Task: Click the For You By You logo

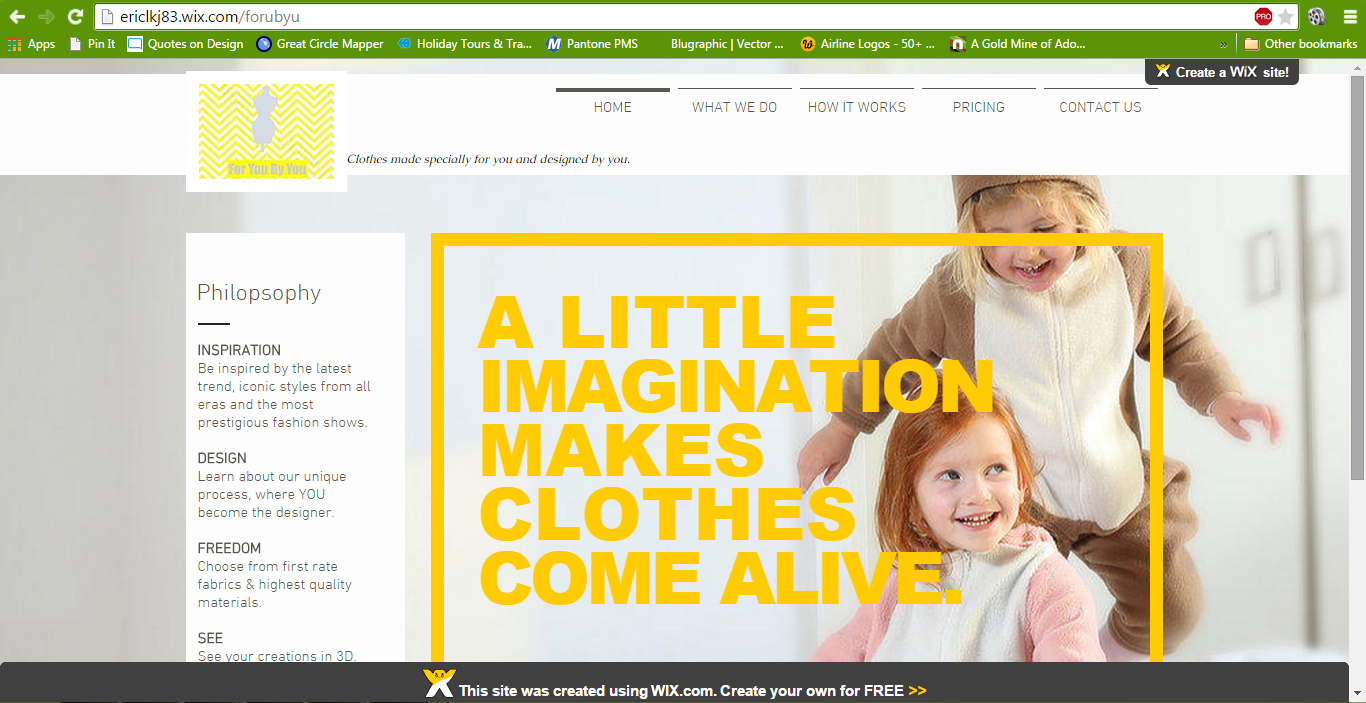Action: [266, 131]
